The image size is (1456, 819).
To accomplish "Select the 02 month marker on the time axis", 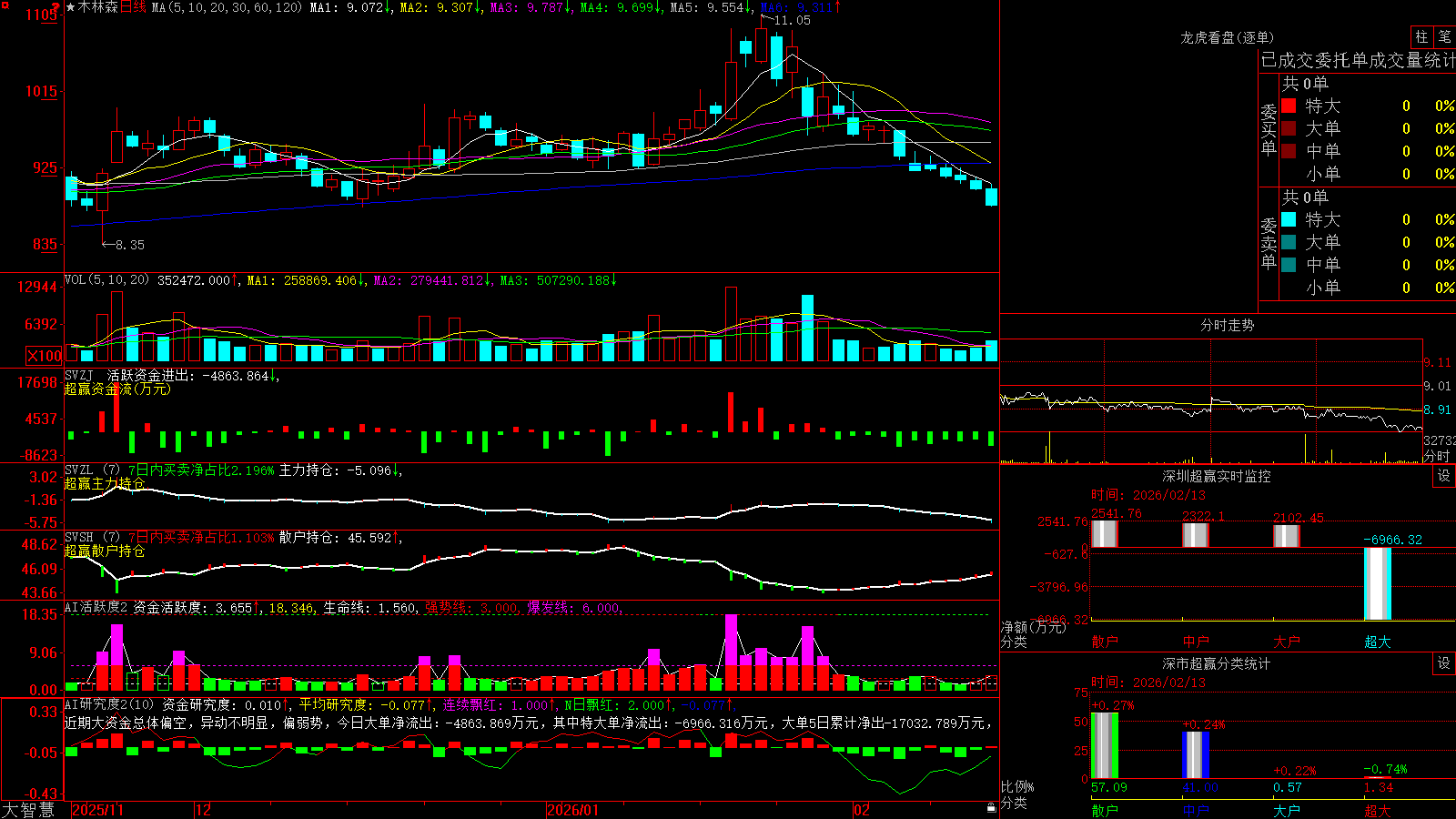I will [861, 810].
